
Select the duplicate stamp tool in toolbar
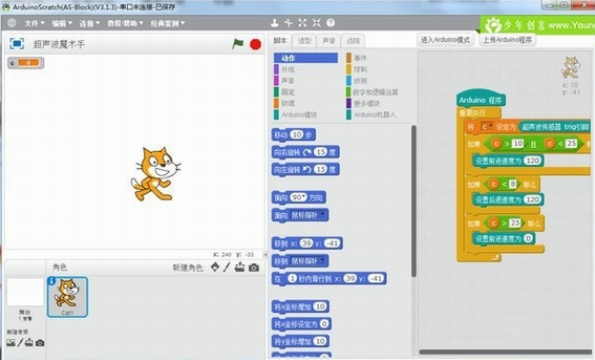pyautogui.click(x=275, y=23)
